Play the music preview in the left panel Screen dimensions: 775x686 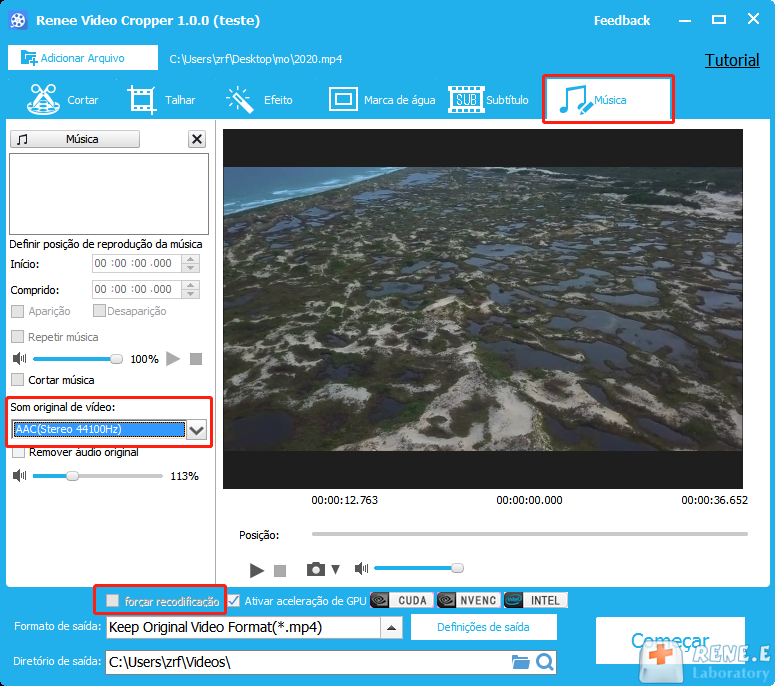[173, 358]
